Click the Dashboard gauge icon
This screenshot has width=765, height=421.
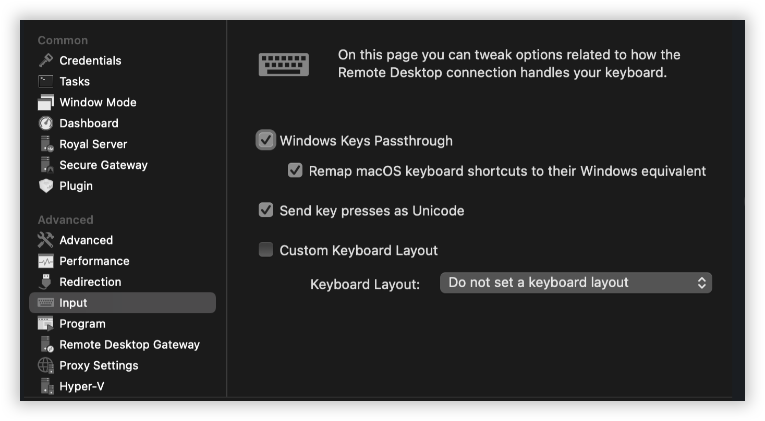[46, 124]
